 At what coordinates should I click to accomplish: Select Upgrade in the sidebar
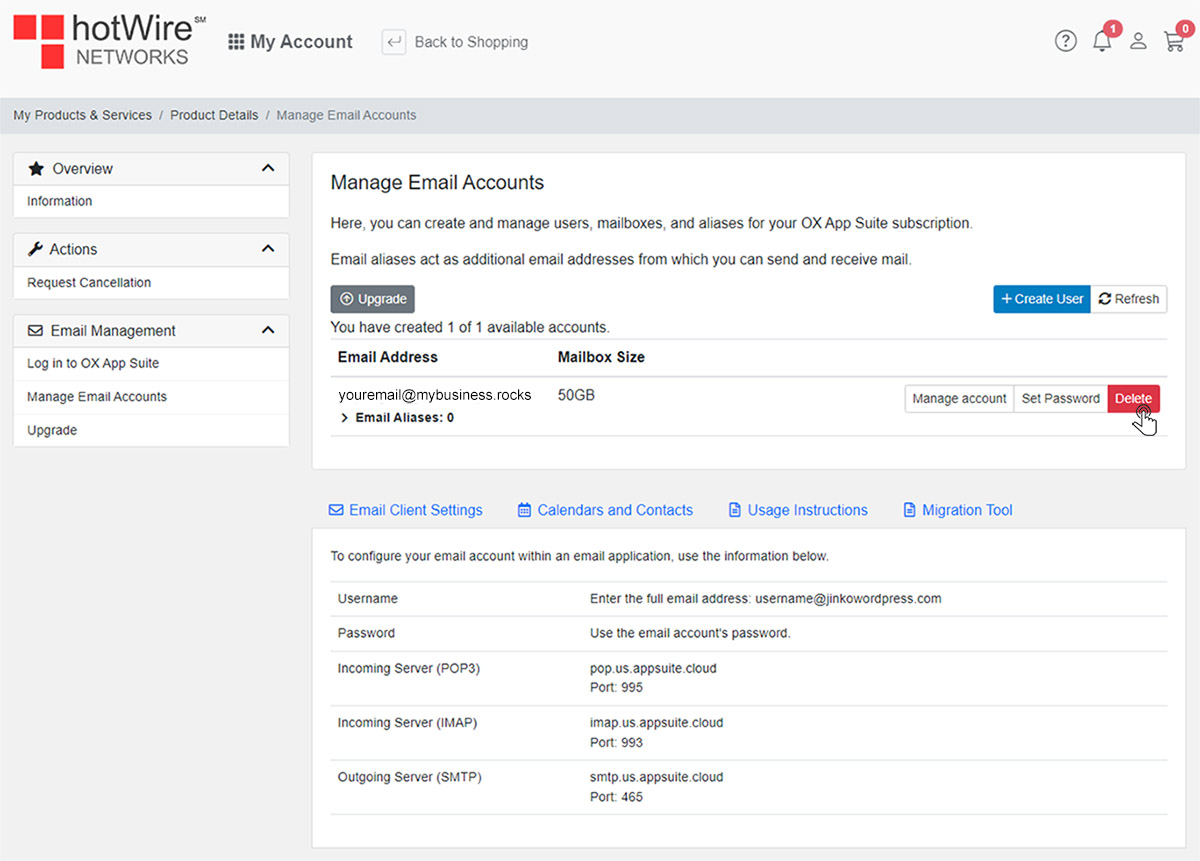(52, 430)
